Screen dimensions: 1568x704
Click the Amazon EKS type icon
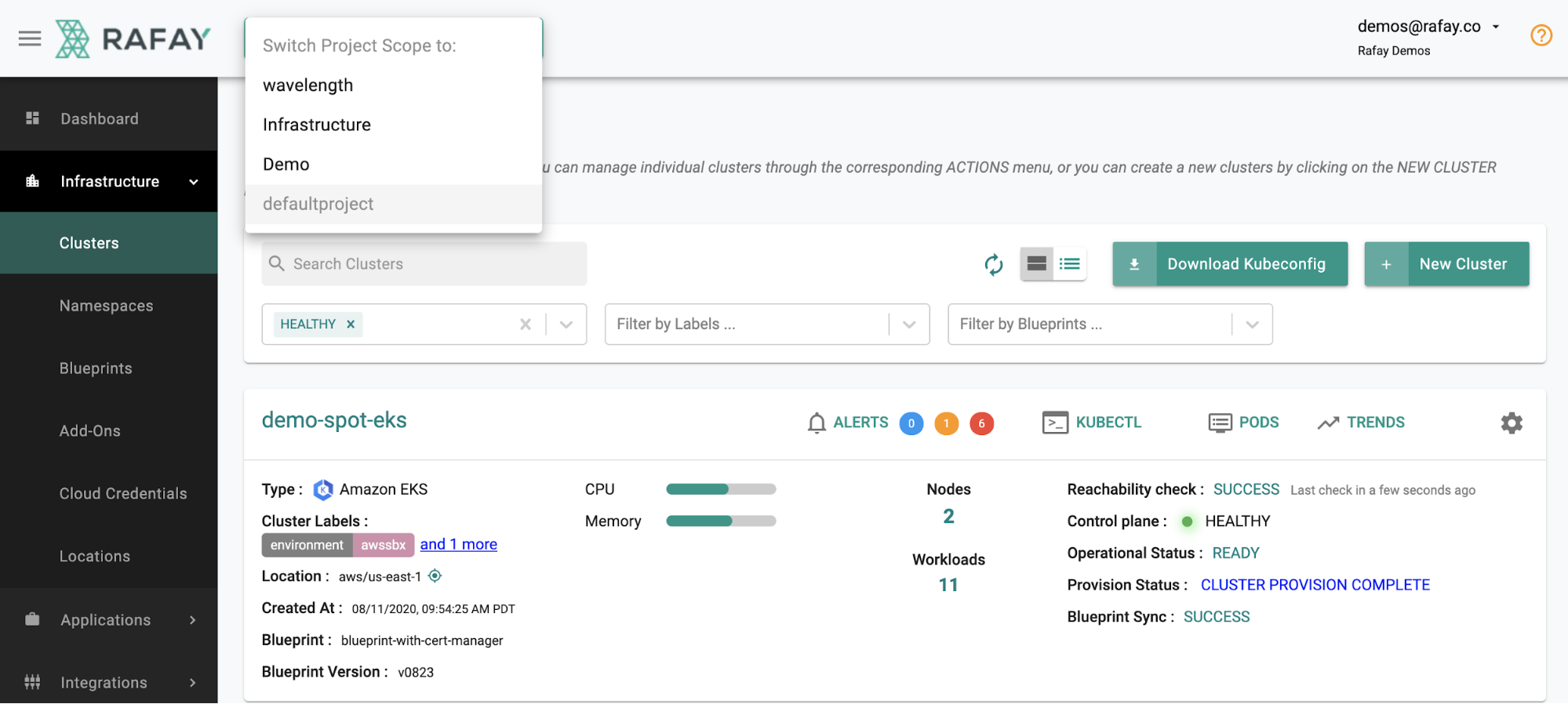coord(323,490)
